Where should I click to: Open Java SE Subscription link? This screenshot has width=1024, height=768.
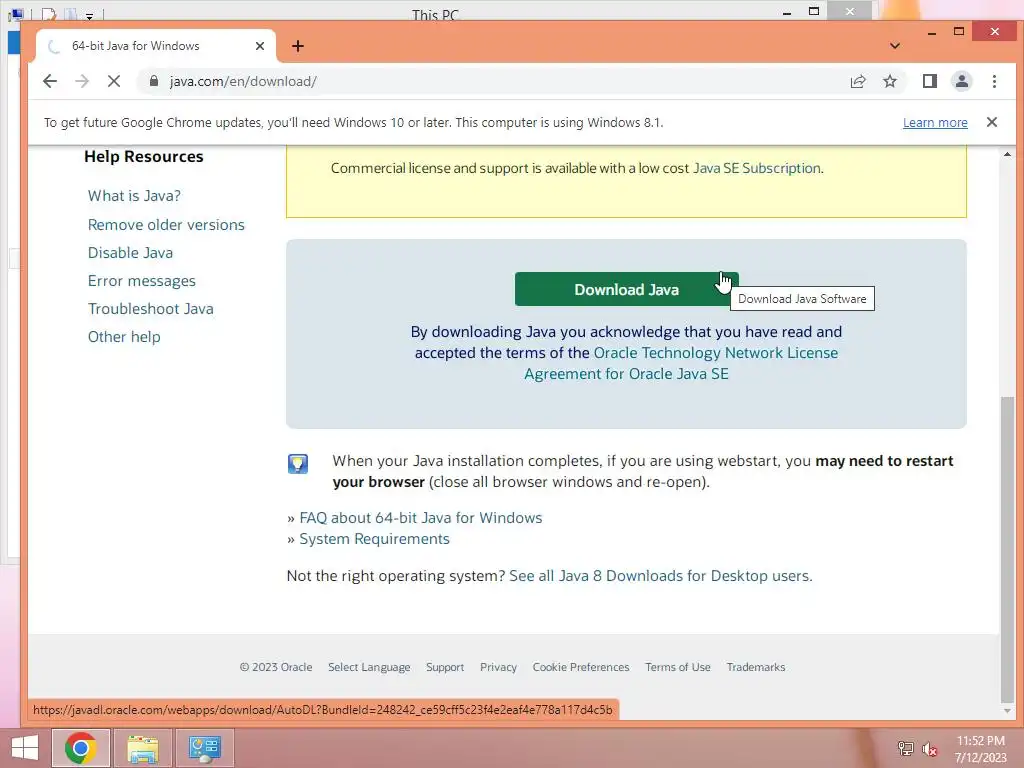pyautogui.click(x=756, y=168)
